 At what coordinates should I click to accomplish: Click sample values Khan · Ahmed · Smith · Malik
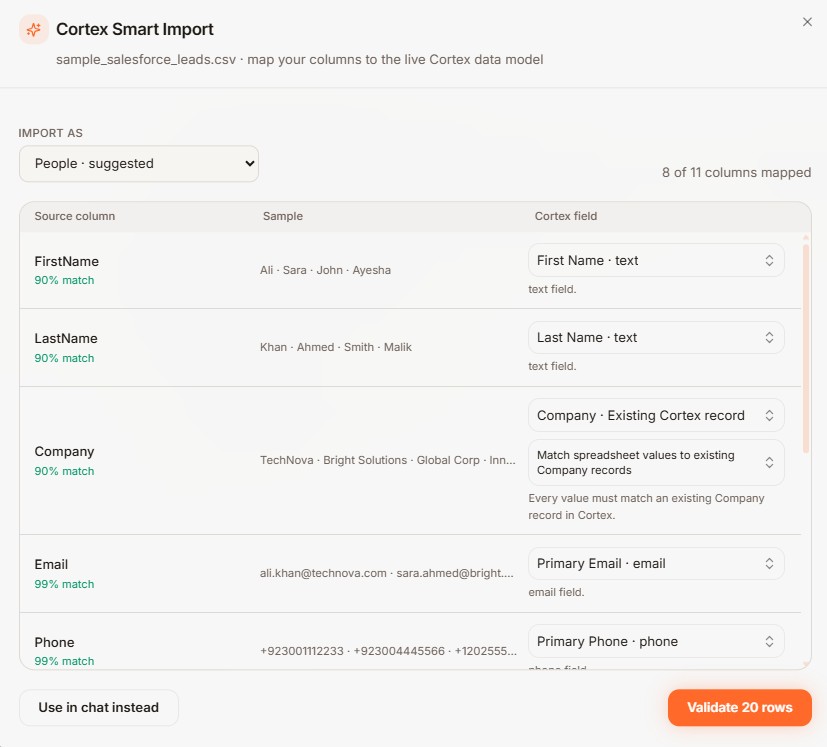(336, 347)
